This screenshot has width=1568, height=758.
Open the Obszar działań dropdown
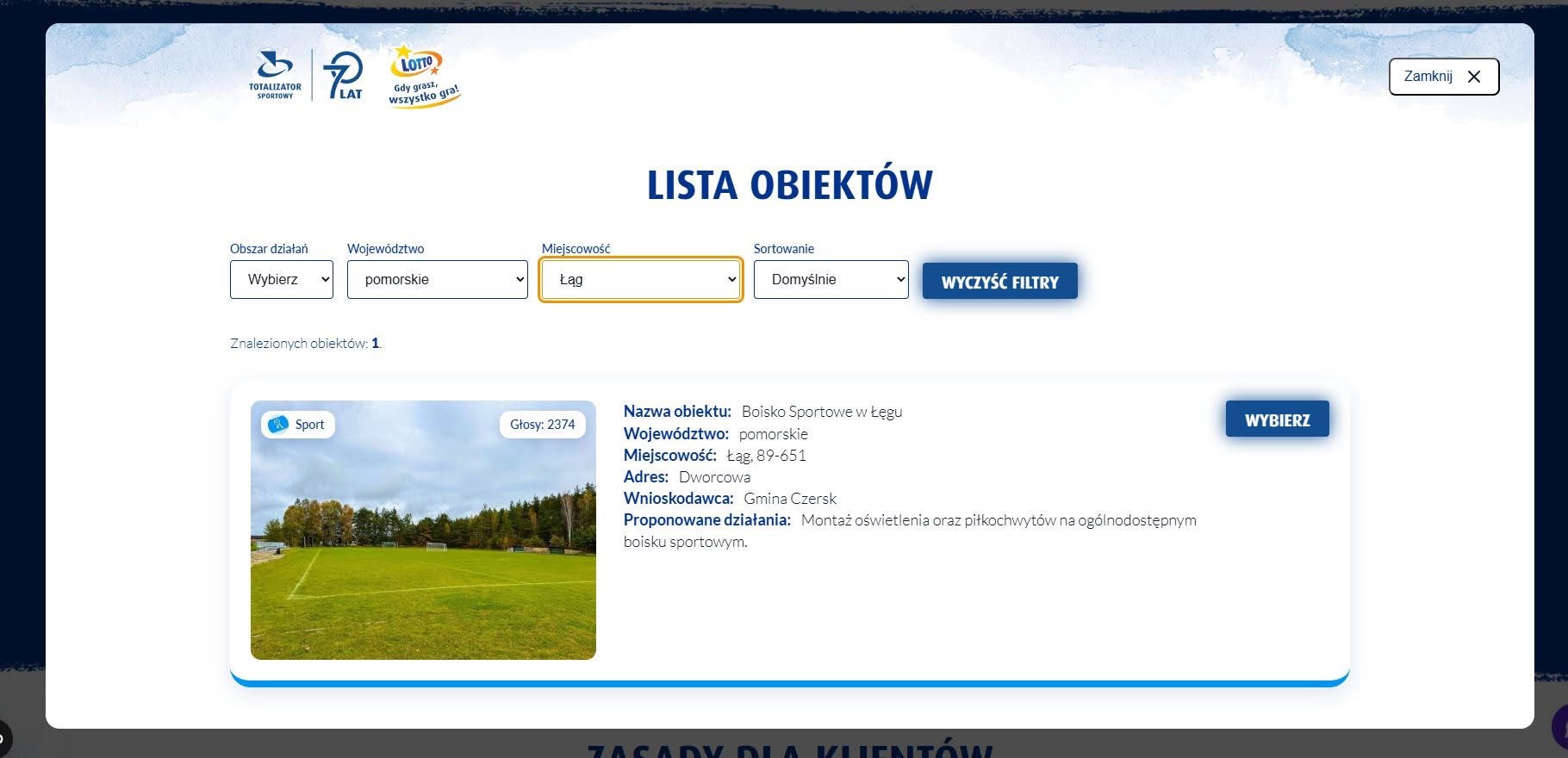click(x=282, y=280)
